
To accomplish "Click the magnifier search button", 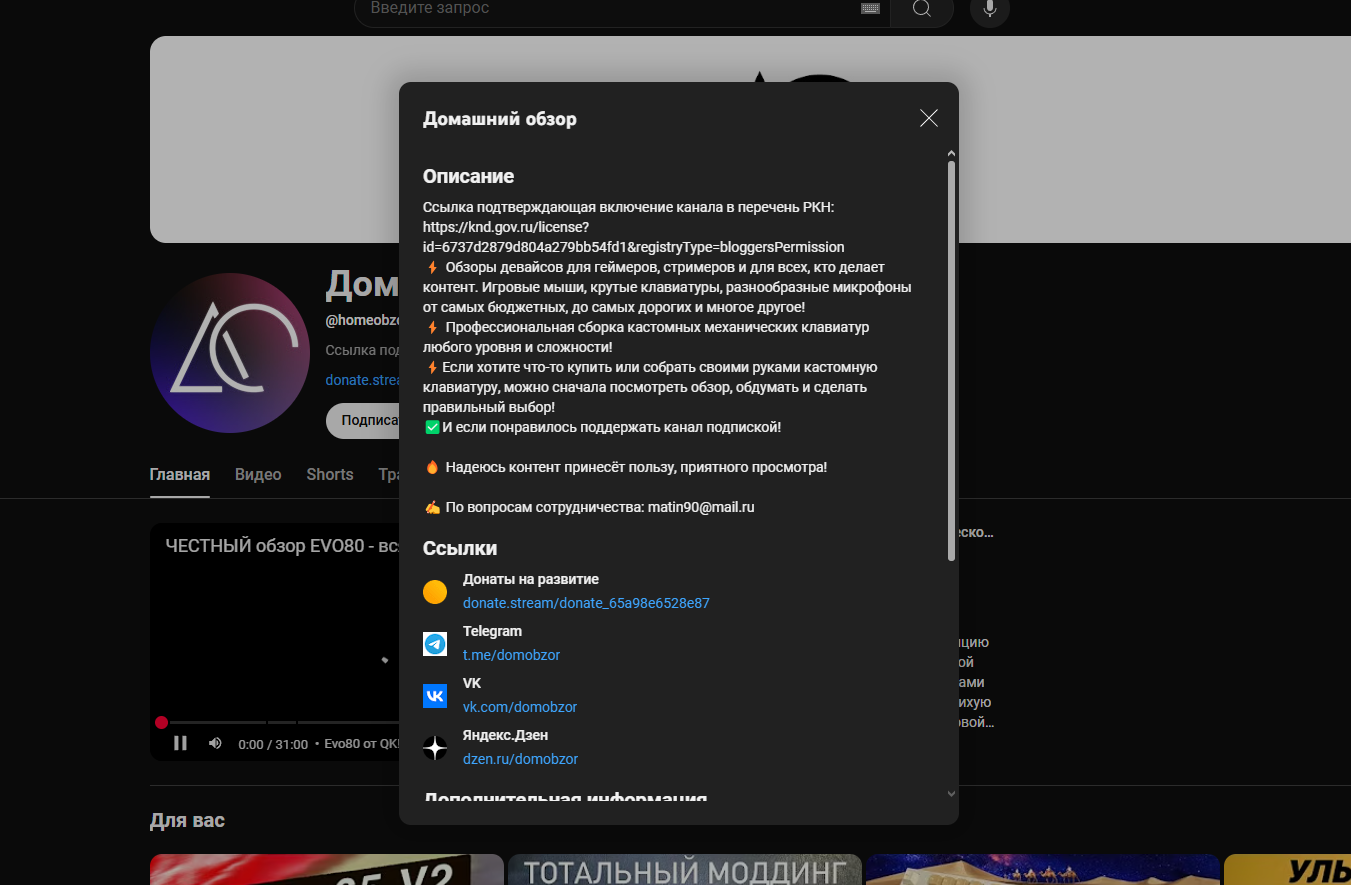I will click(921, 10).
